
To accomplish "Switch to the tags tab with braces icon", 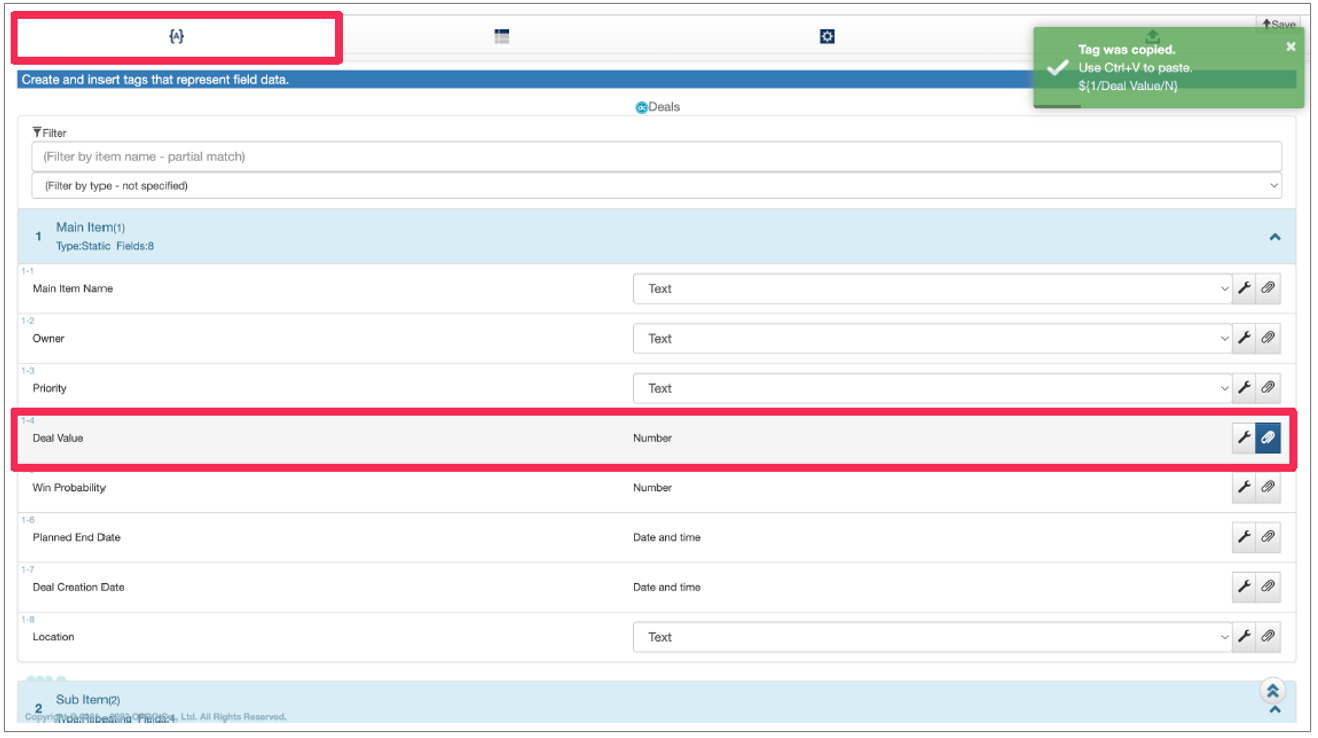I will pos(177,37).
